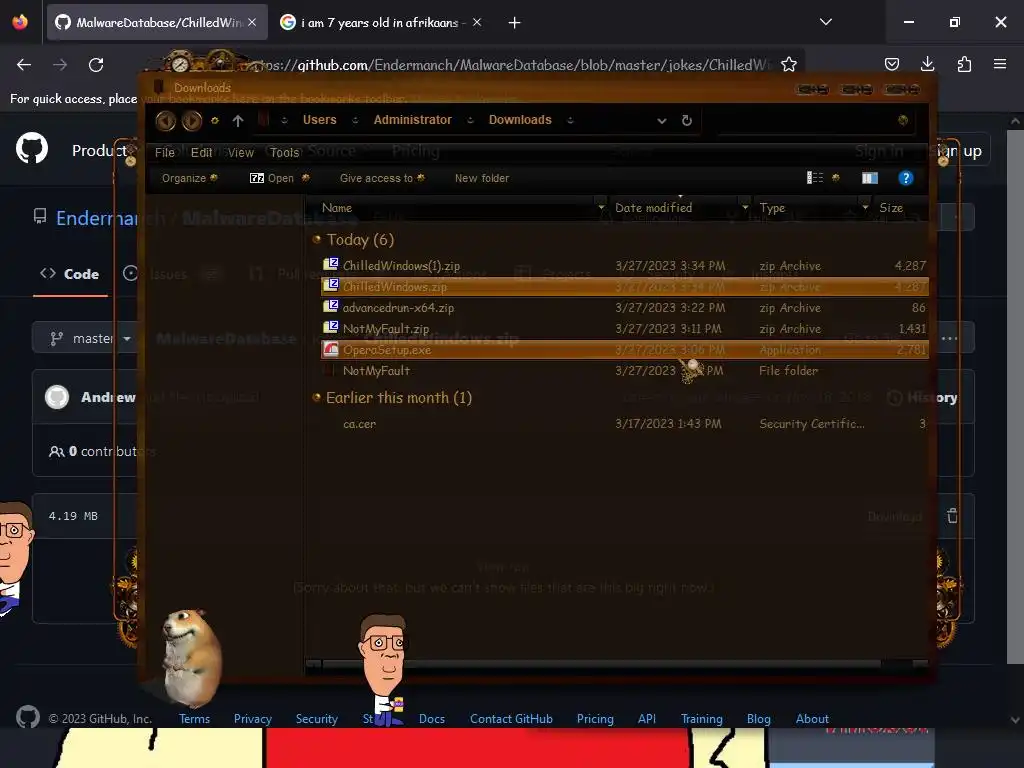Screen dimensions: 1024x768
Task: Open the Edit menu in explorer
Action: pos(201,152)
